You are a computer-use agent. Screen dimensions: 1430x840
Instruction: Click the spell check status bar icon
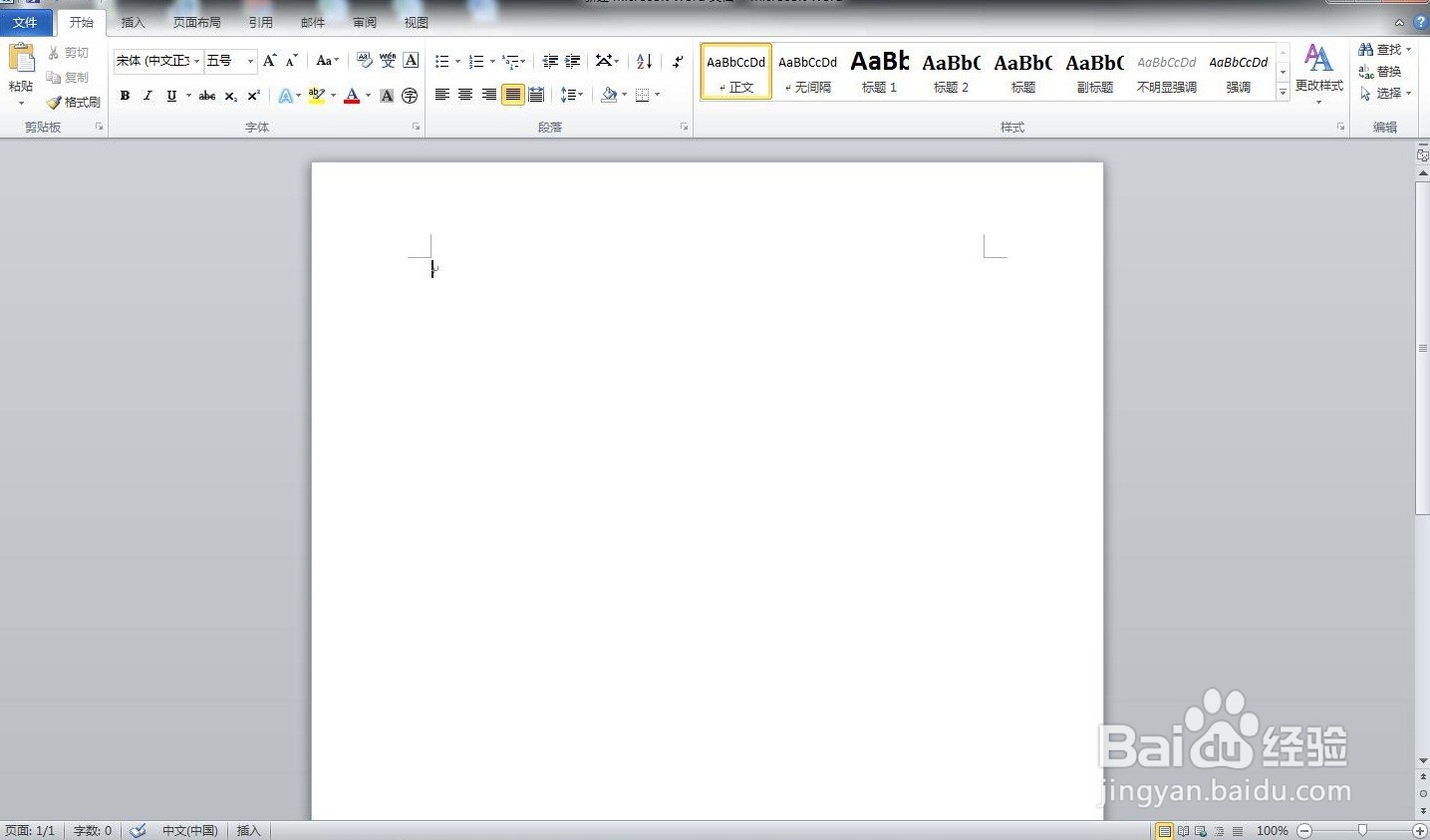pyautogui.click(x=138, y=830)
